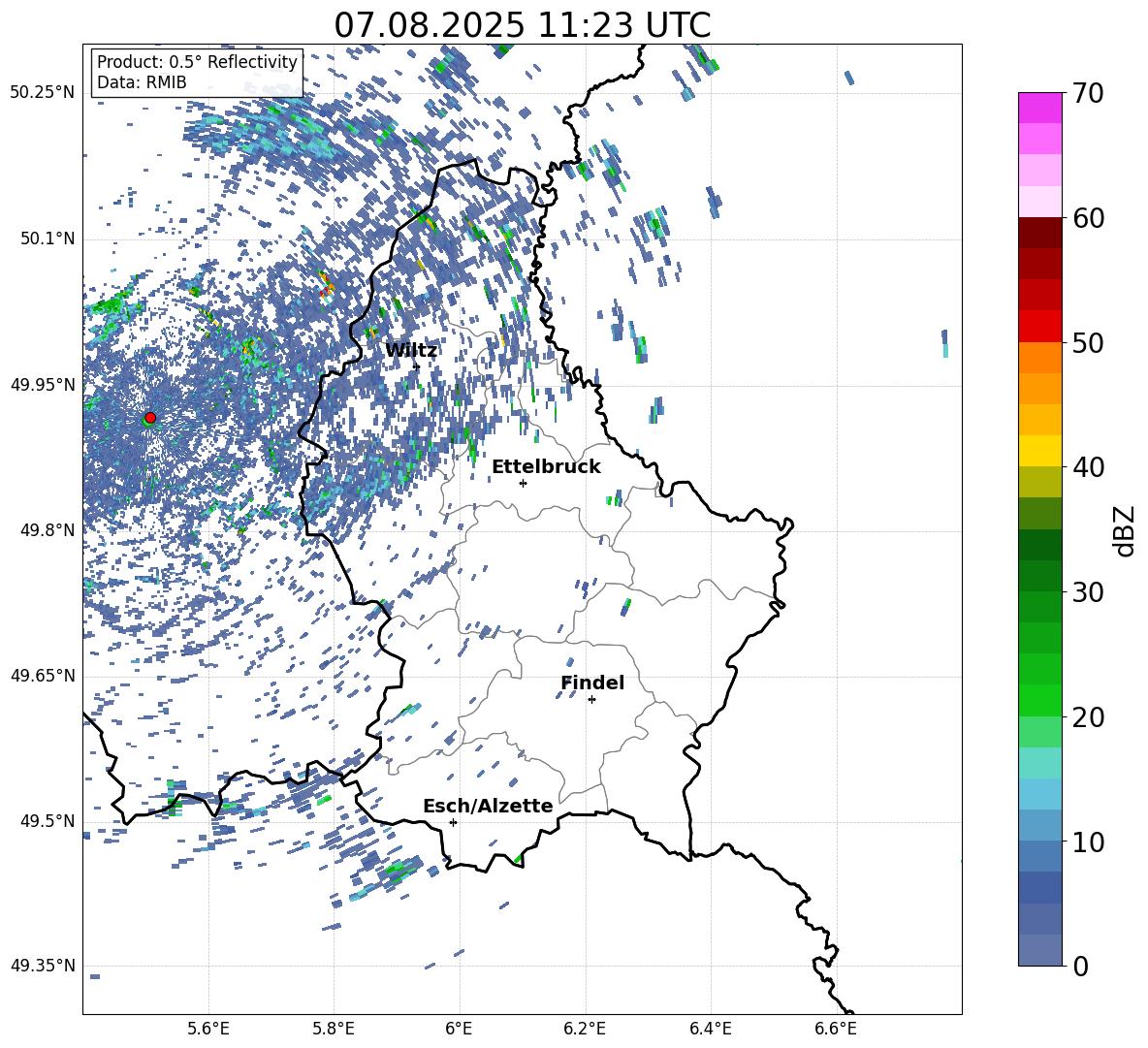1148x1048 pixels.
Task: Click the red radar site marker
Action: [x=150, y=417]
